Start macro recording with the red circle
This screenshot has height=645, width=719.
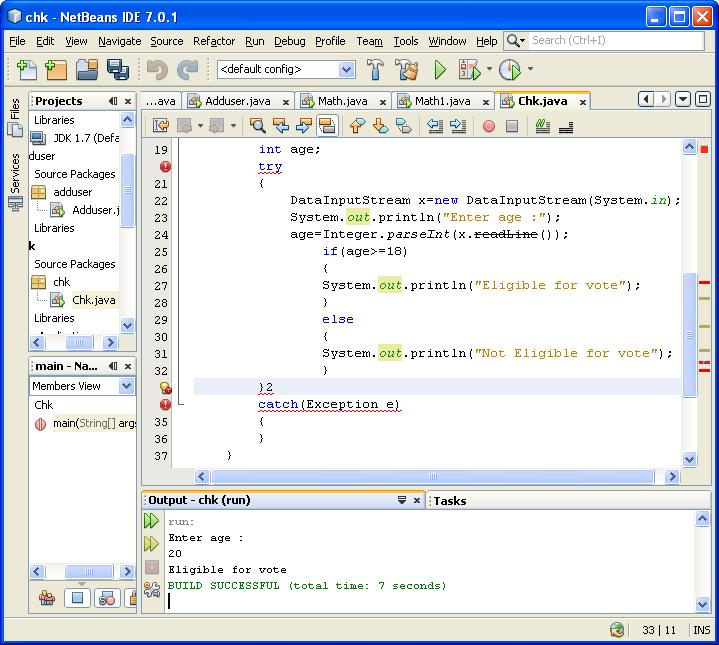[x=489, y=126]
